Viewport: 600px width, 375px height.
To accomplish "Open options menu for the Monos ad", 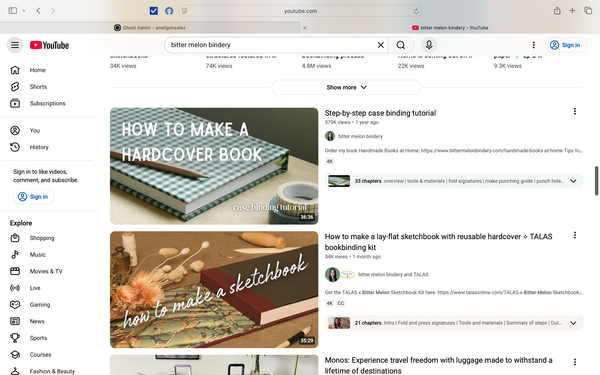I will point(574,362).
